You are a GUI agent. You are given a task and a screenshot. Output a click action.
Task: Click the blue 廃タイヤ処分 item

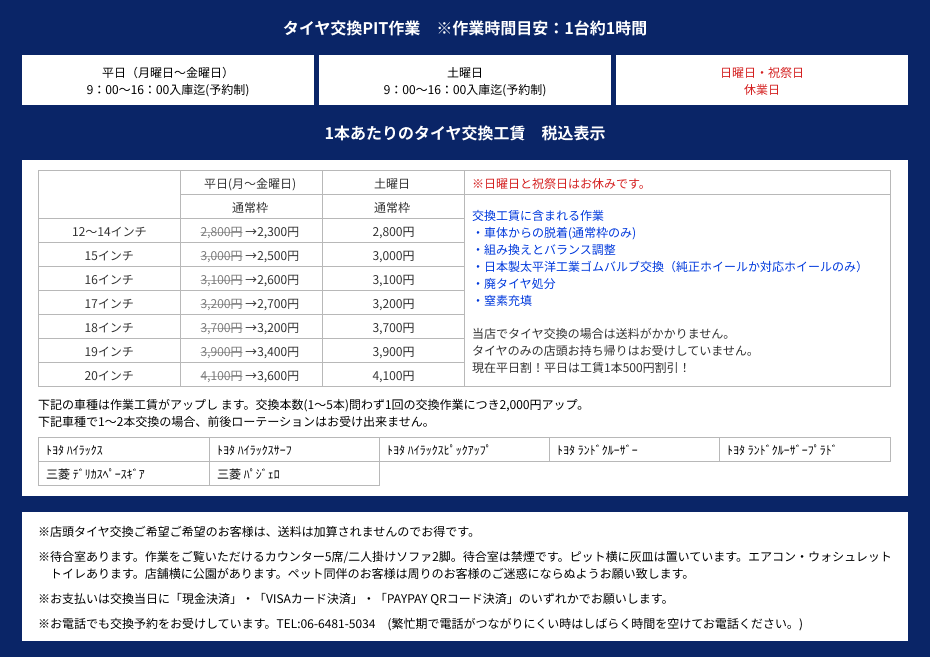tap(514, 283)
